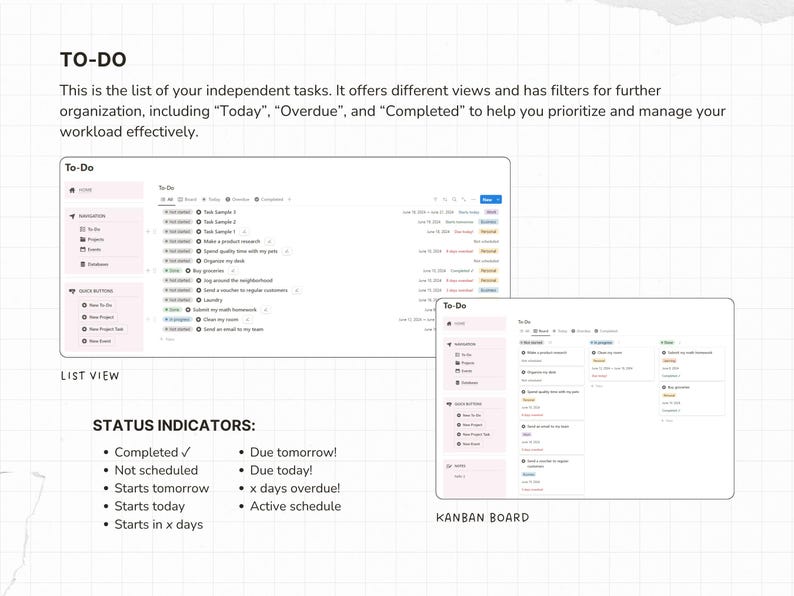This screenshot has height=596, width=794.
Task: Click the Quick Buttons icon in list view
Action: (72, 291)
